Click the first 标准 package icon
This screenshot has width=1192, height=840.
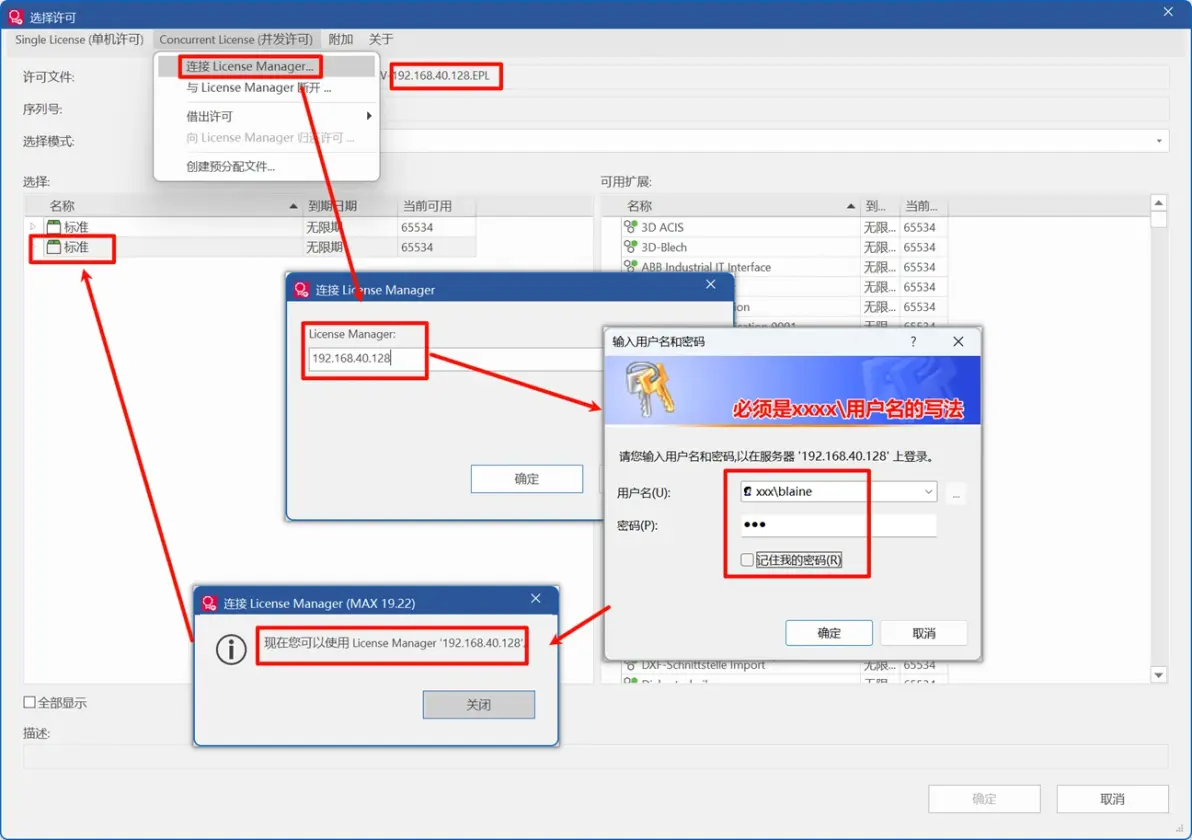coord(53,227)
